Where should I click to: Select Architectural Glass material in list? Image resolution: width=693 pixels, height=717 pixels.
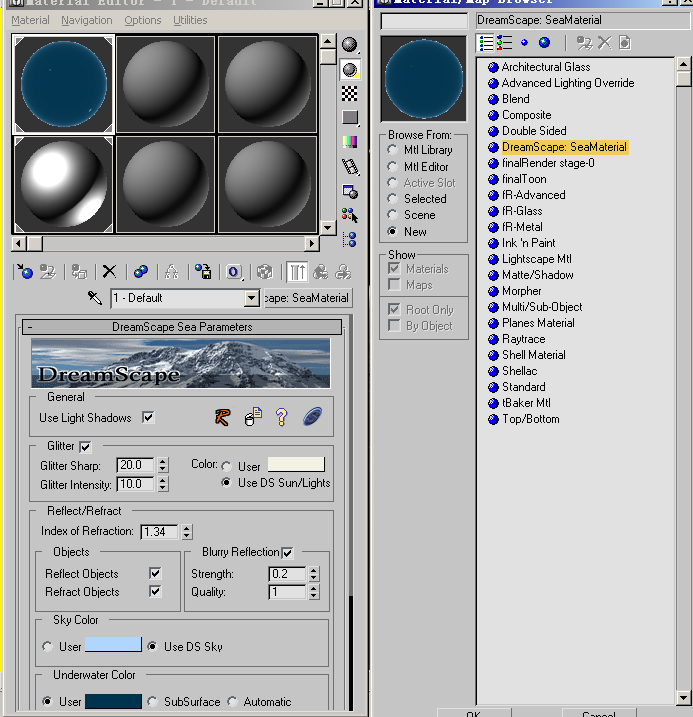click(x=546, y=67)
